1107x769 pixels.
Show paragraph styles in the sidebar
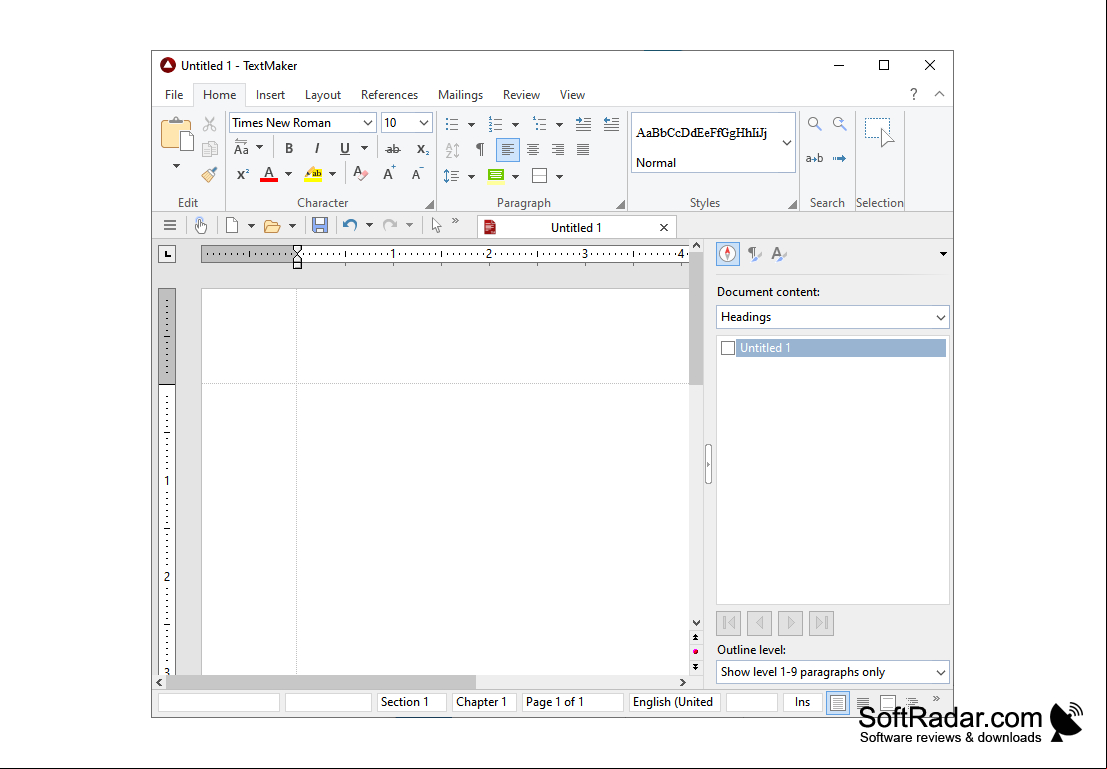tap(754, 254)
